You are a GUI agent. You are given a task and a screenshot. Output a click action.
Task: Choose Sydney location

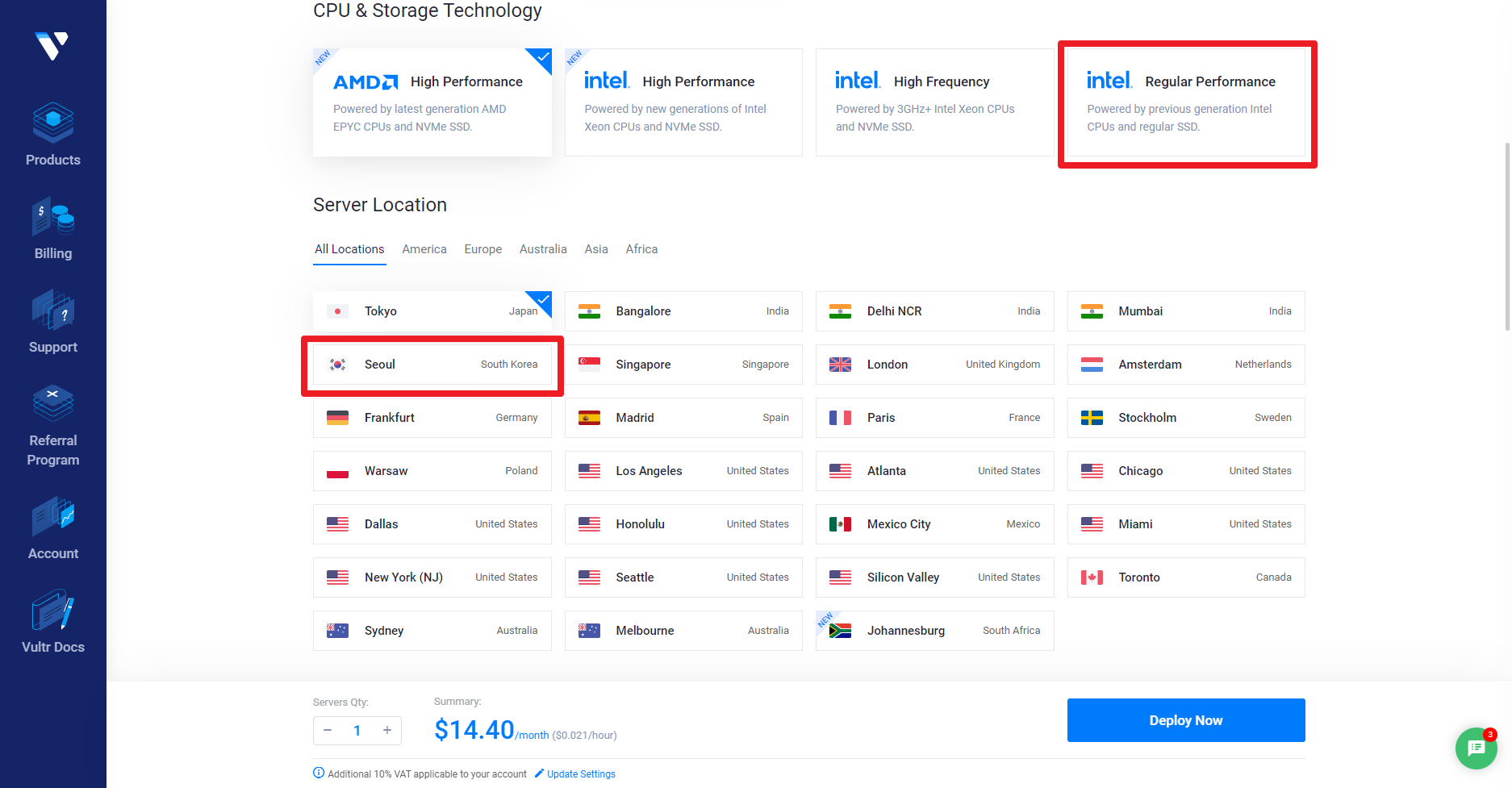click(x=432, y=631)
